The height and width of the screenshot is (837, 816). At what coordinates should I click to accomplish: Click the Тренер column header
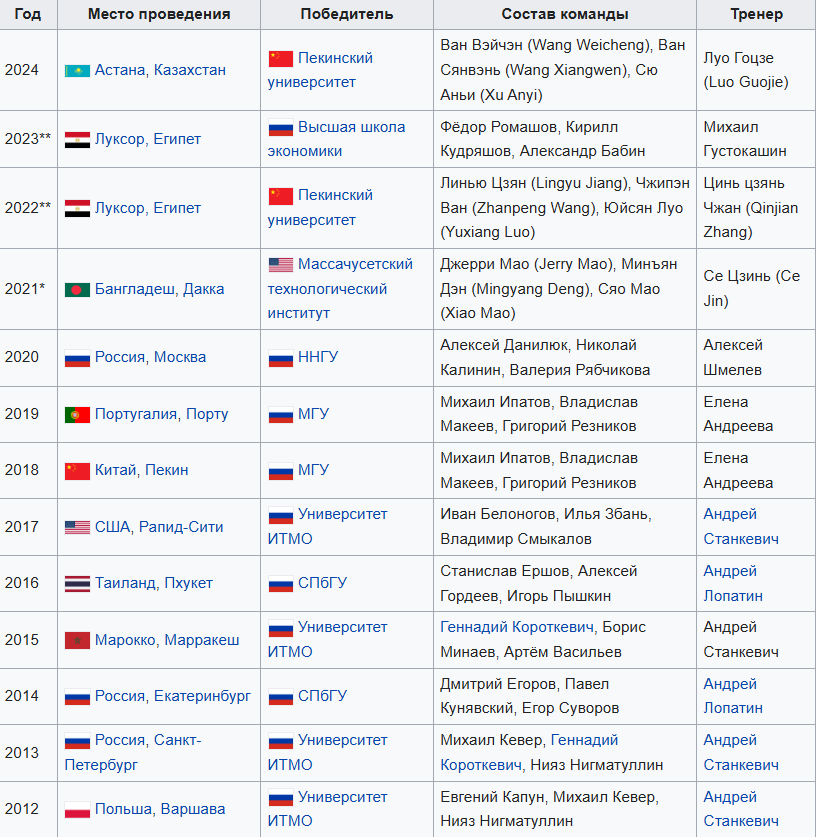click(756, 14)
